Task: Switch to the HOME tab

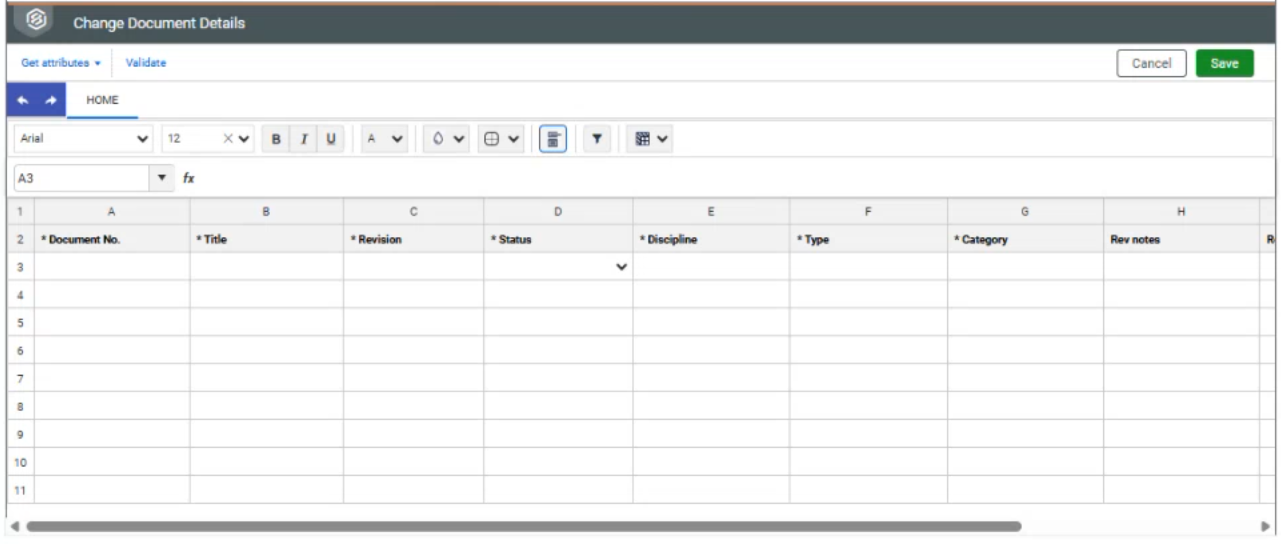Action: [102, 101]
